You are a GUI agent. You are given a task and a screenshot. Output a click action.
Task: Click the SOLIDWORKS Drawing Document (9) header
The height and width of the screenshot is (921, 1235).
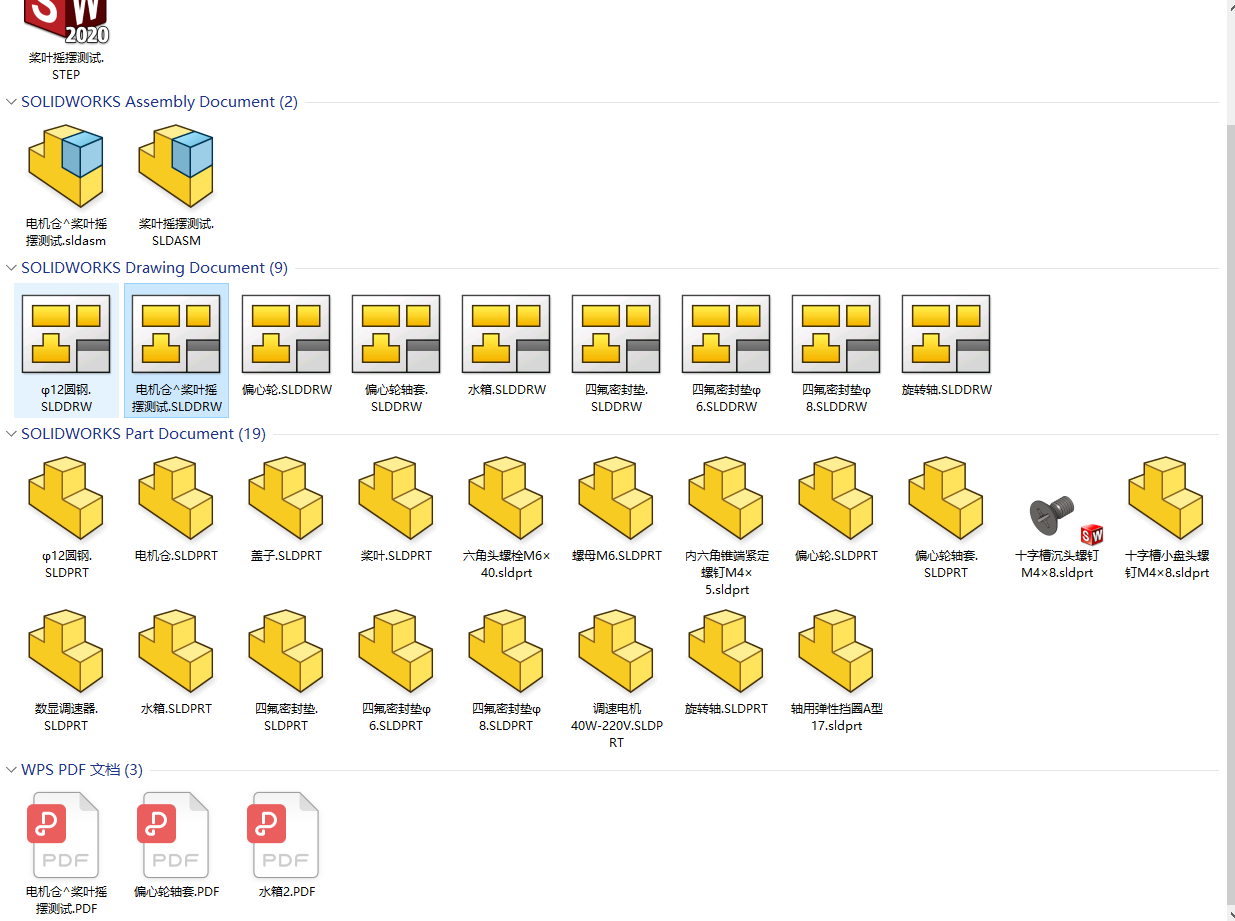(x=154, y=268)
